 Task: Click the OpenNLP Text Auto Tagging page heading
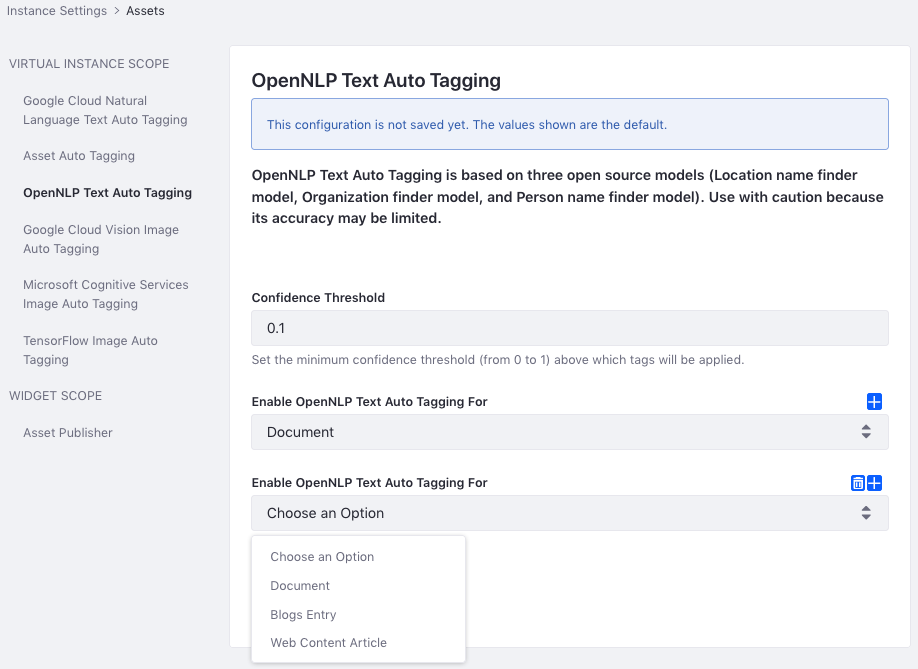376,80
